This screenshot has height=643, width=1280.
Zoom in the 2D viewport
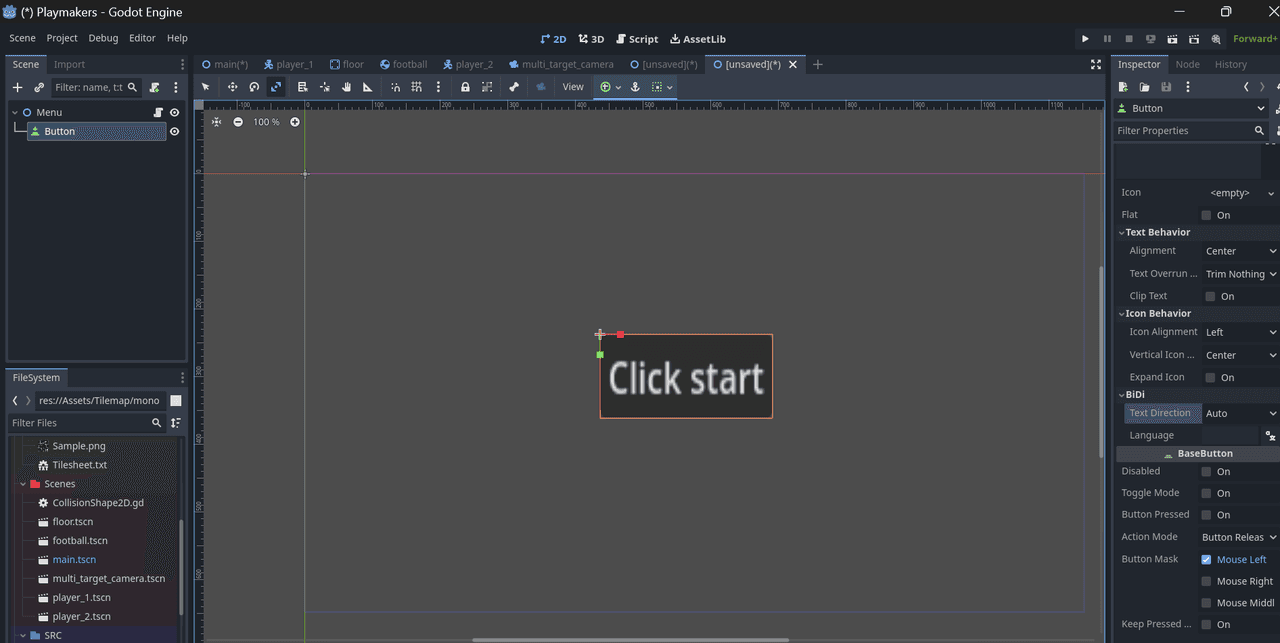(295, 122)
